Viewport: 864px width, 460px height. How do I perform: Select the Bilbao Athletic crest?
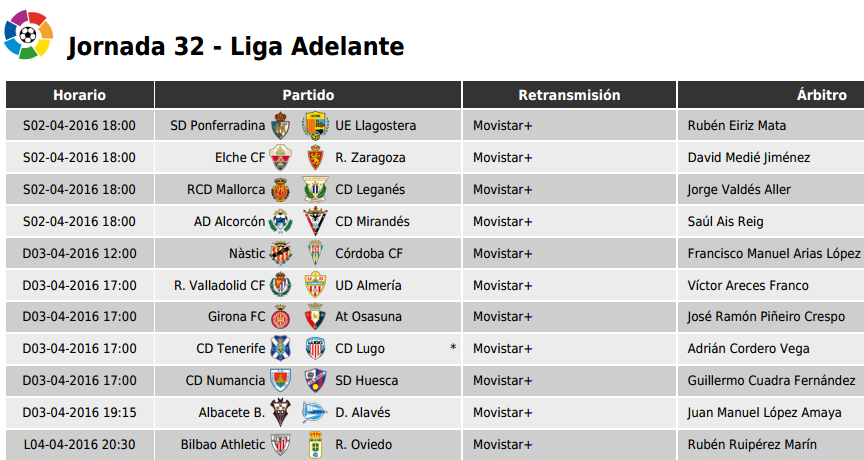coord(280,444)
